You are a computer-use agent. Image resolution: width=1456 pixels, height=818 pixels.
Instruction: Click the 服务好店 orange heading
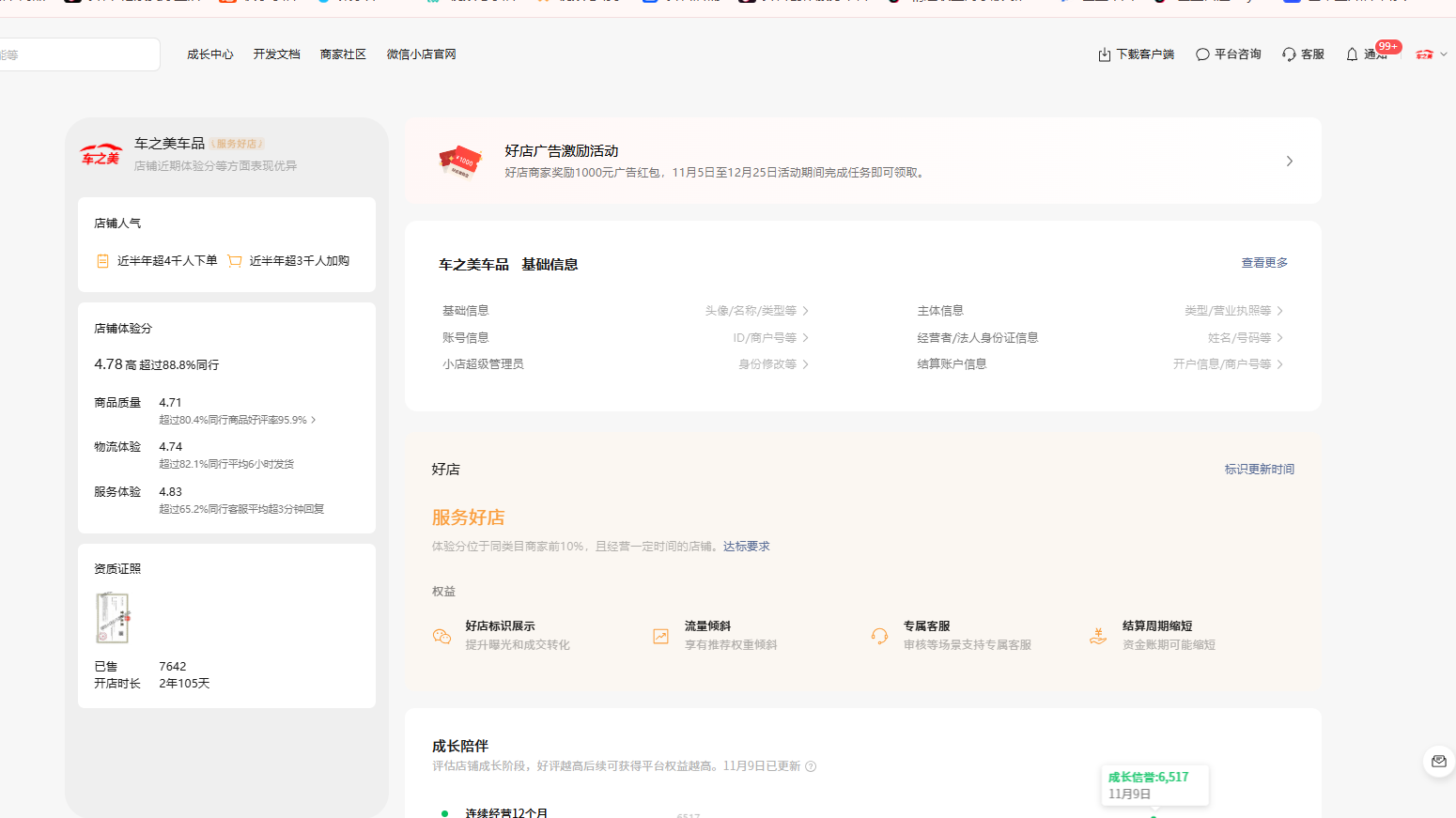[x=469, y=517]
